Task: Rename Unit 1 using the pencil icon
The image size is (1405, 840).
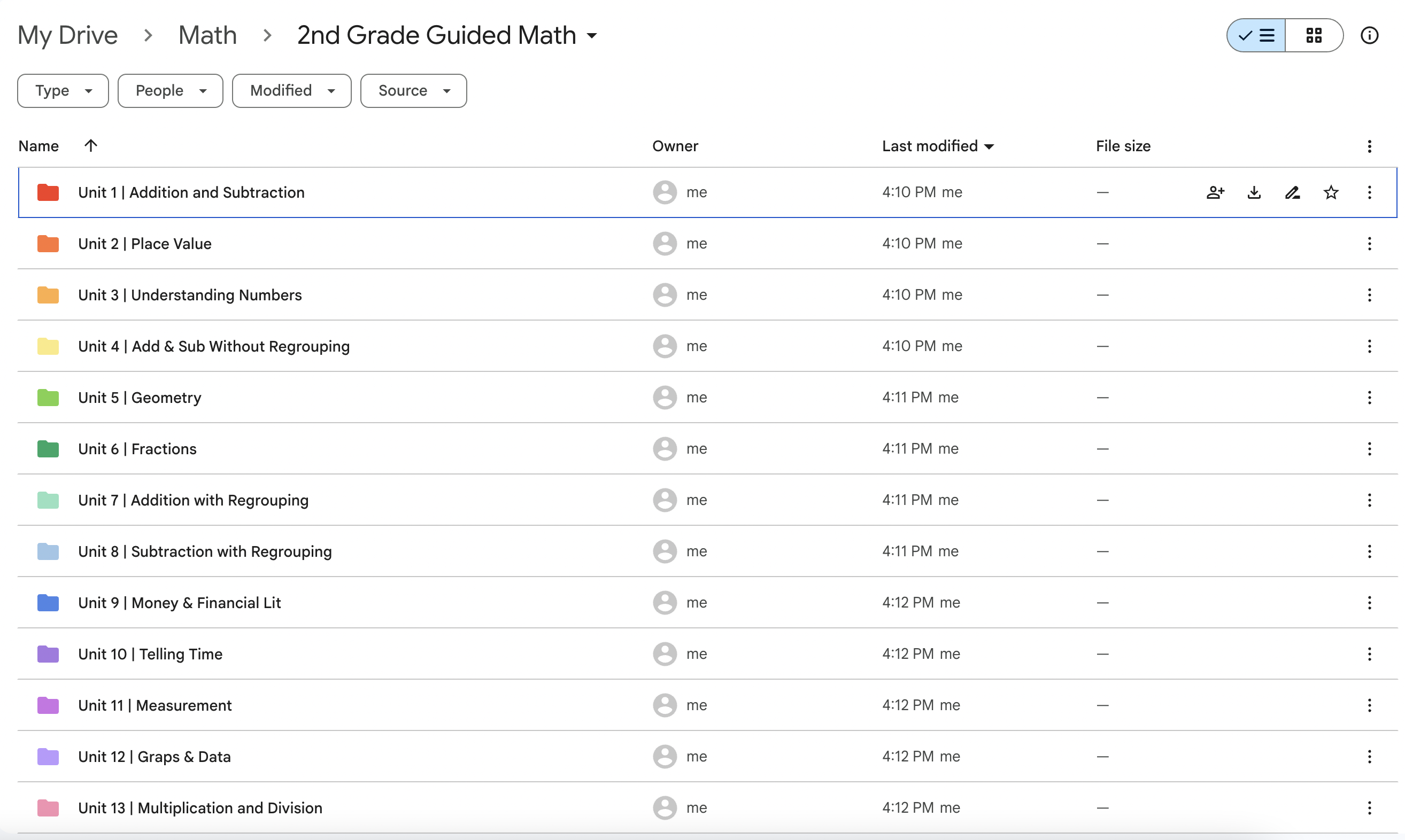Action: click(1292, 192)
